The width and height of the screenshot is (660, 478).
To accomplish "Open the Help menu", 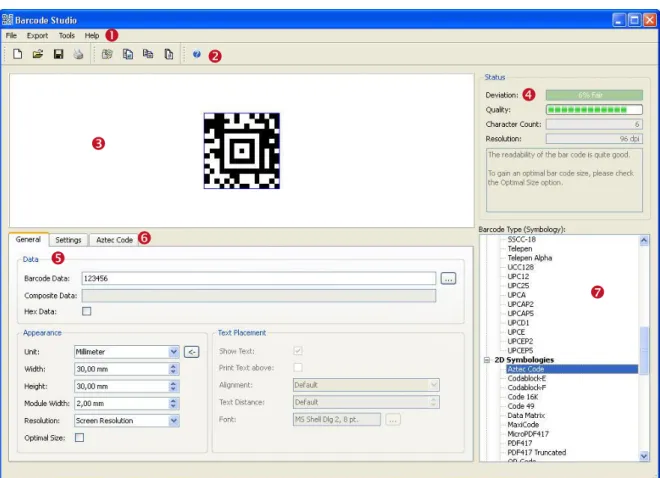I will 92,36.
